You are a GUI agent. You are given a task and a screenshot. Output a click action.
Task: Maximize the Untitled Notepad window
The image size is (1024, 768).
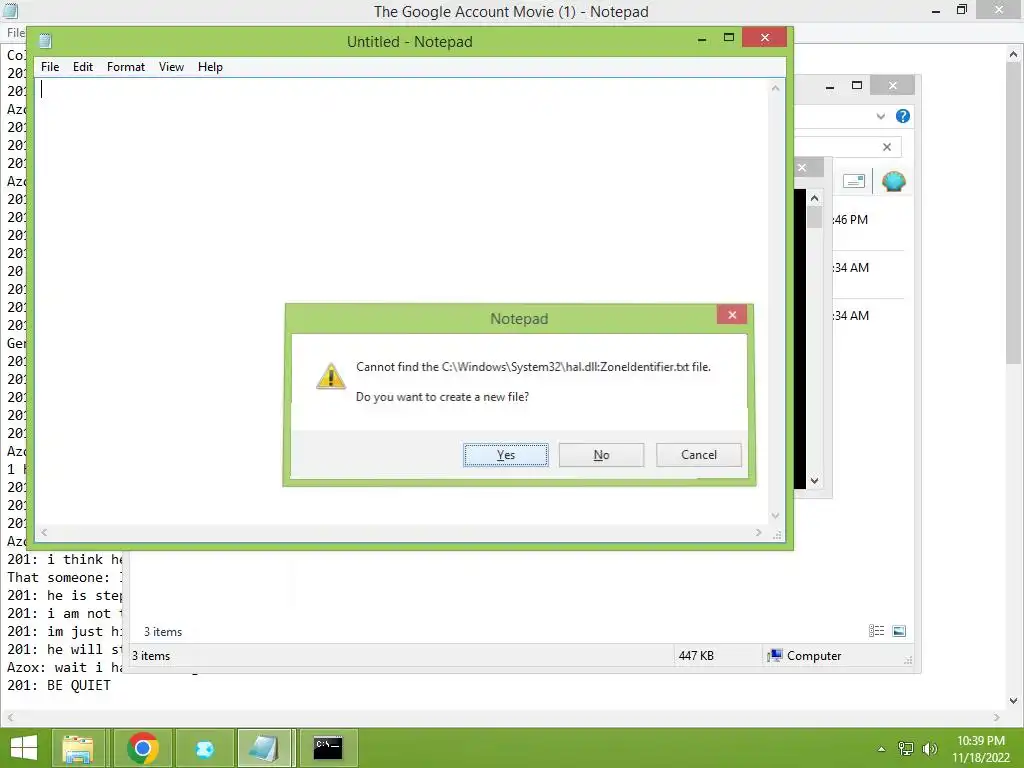(729, 38)
